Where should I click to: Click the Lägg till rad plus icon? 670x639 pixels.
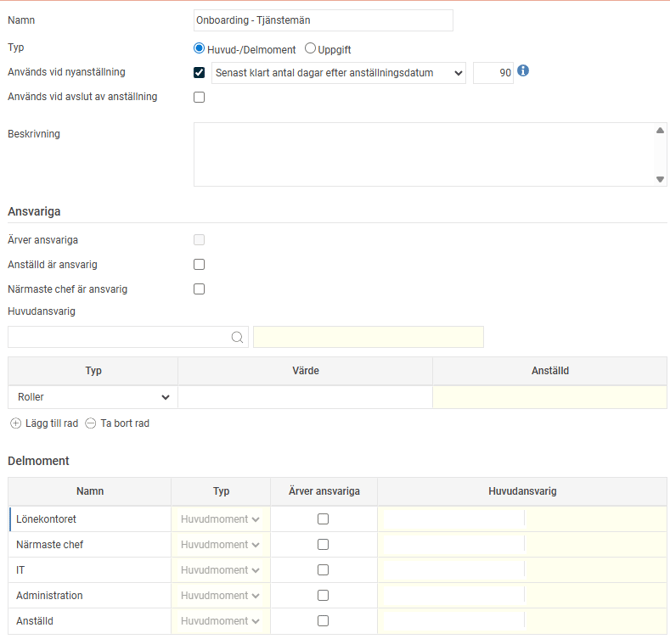click(15, 424)
